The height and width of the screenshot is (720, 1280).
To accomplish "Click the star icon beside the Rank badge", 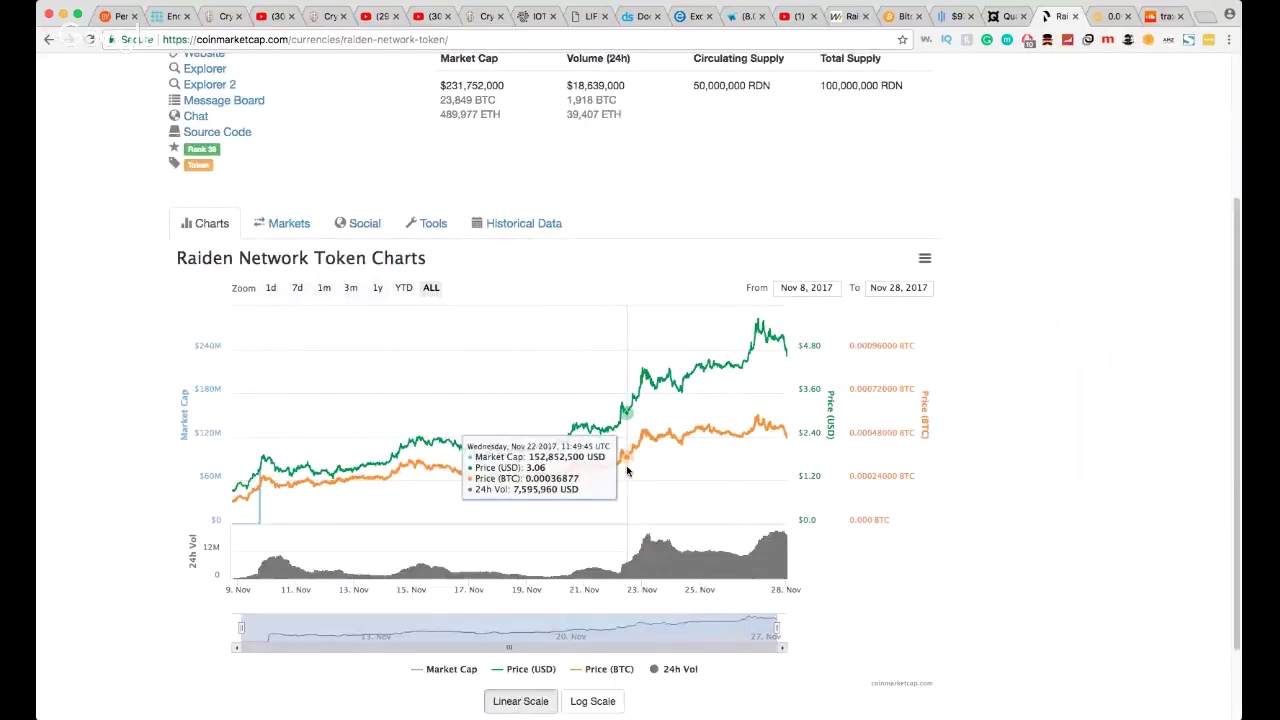I will click(174, 148).
